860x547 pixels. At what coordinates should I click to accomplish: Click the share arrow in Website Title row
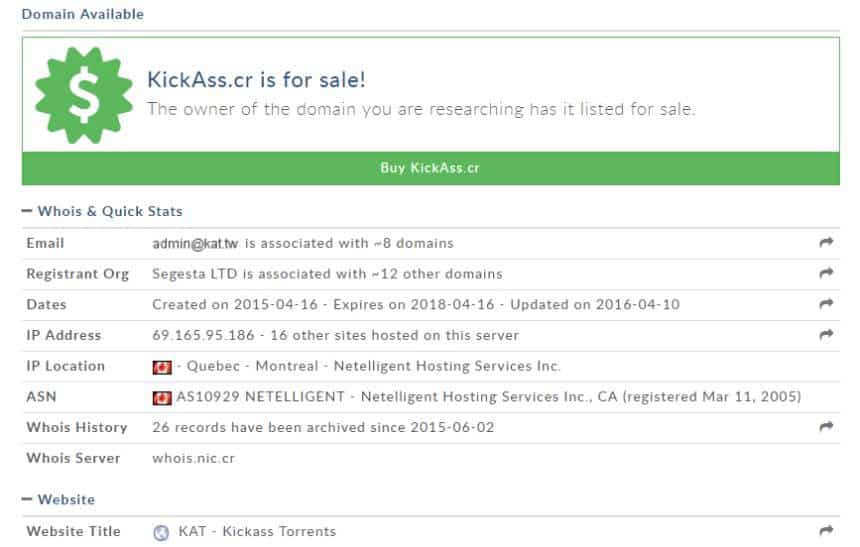click(826, 531)
